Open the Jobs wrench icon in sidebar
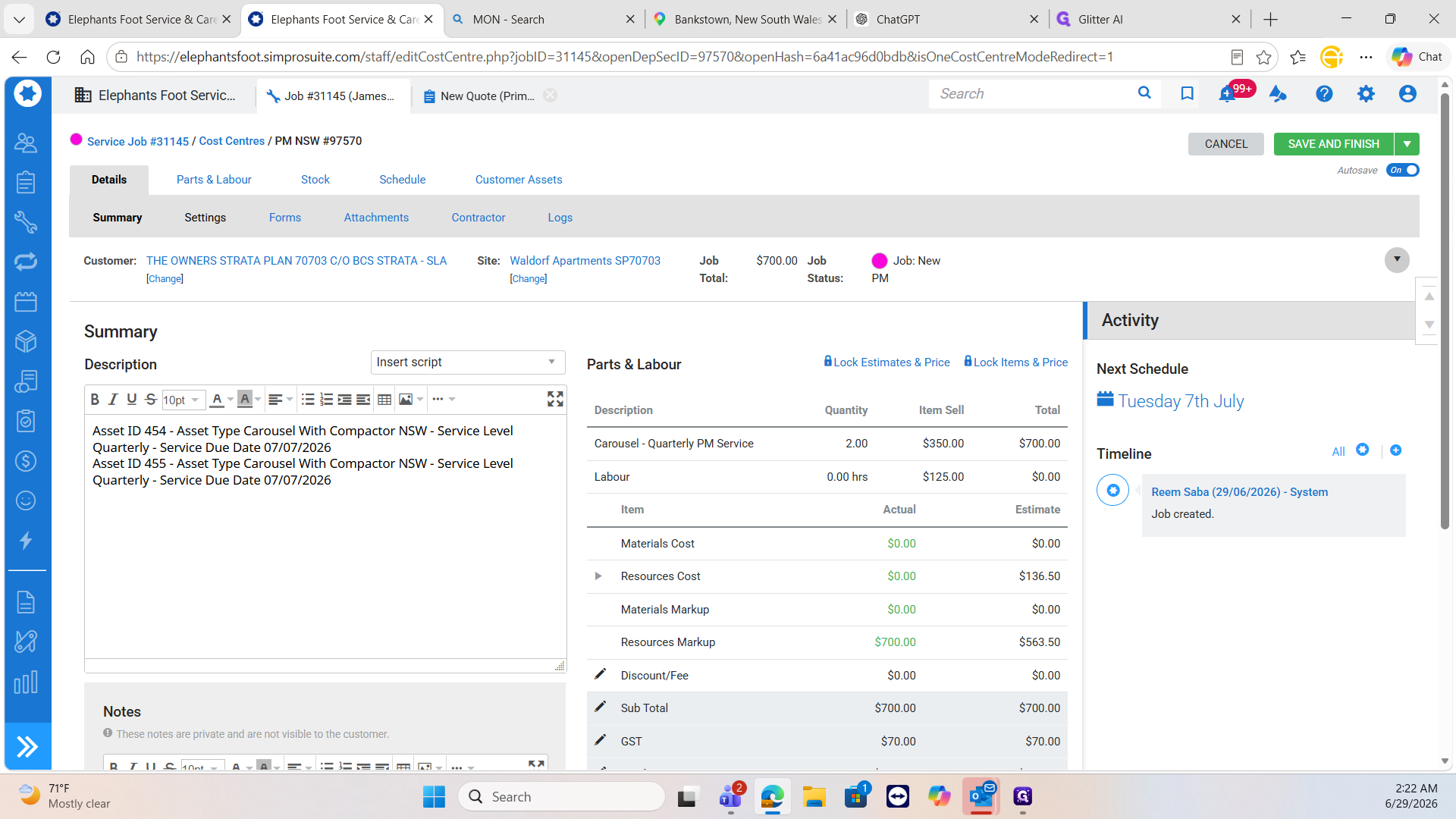 (x=26, y=221)
